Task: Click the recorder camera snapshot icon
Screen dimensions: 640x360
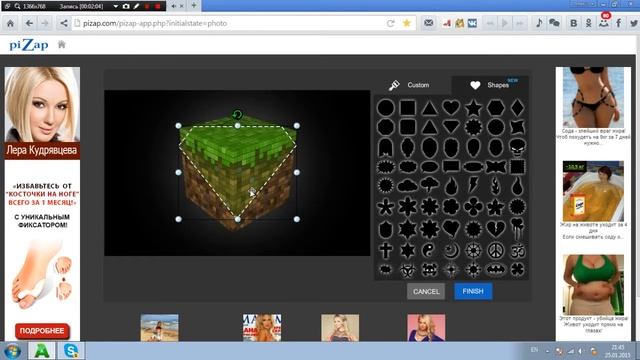Action: point(126,6)
